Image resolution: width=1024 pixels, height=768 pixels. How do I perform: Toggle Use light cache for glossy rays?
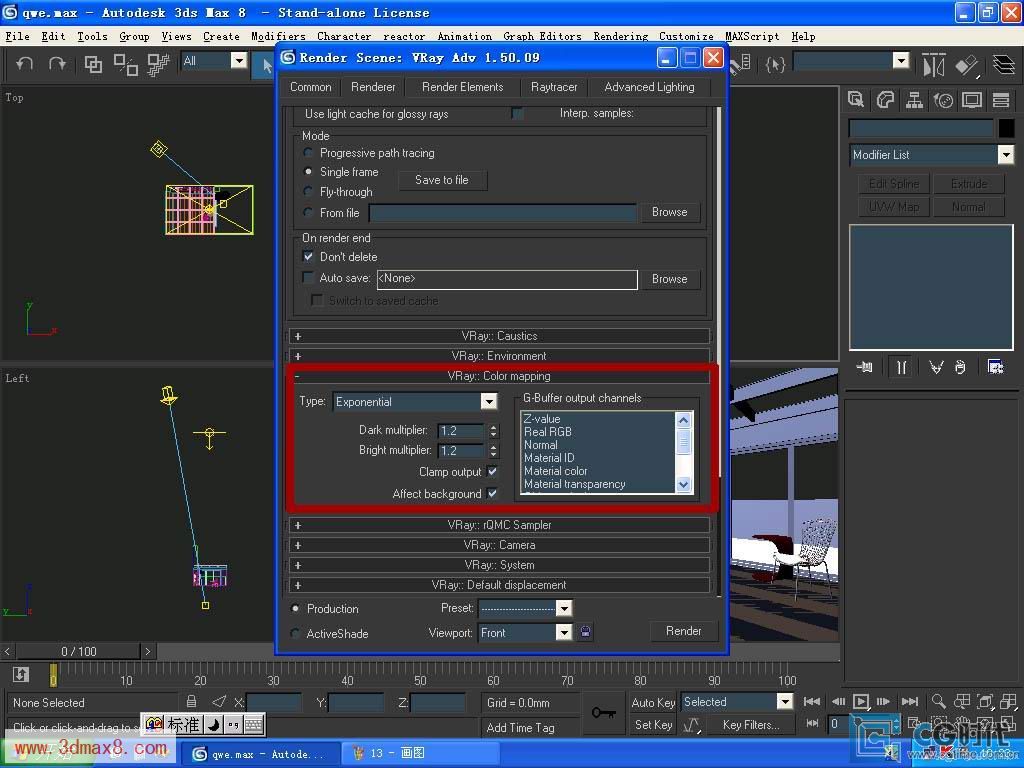tap(517, 114)
